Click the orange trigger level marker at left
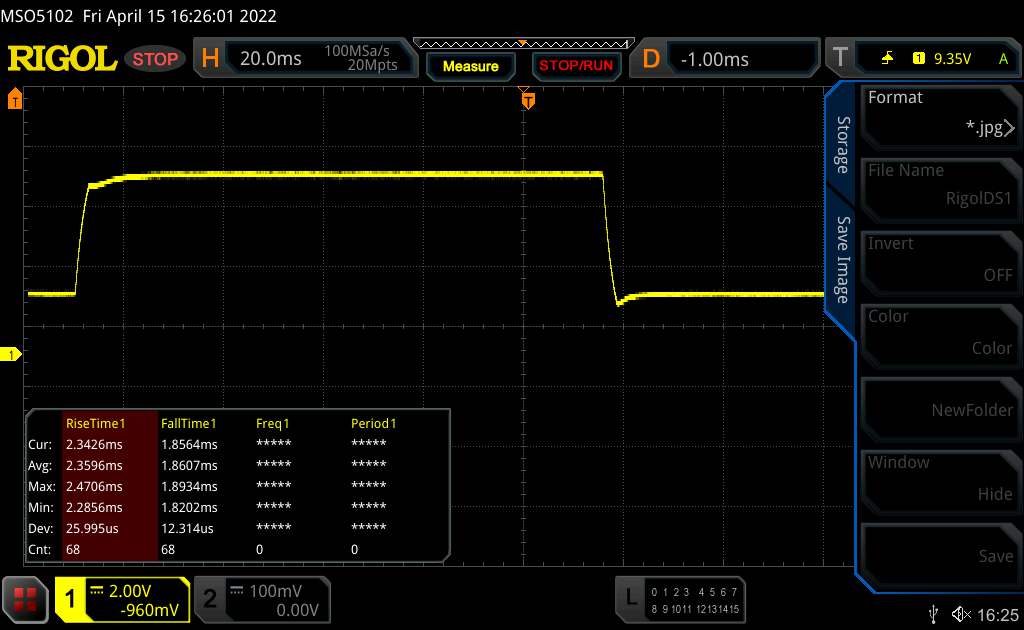This screenshot has height=630, width=1024. point(15,99)
